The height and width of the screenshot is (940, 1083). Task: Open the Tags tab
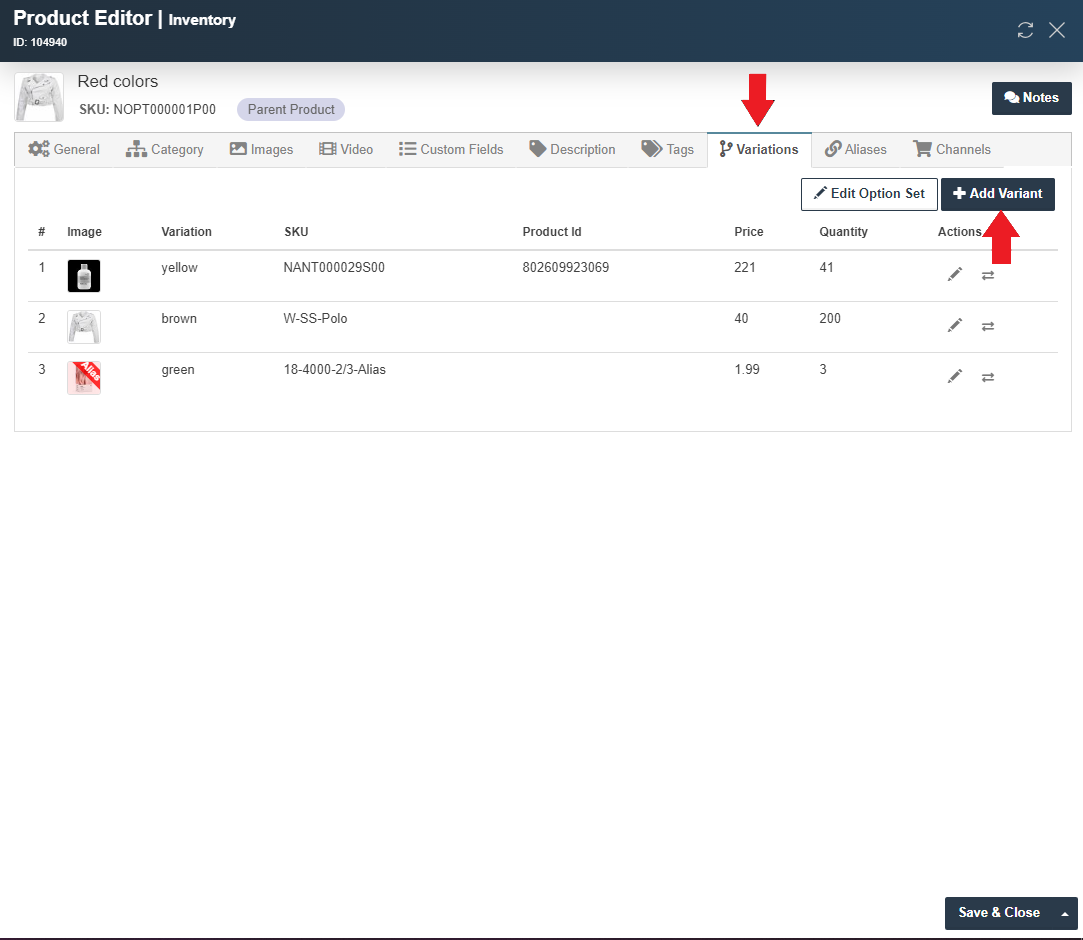[667, 149]
